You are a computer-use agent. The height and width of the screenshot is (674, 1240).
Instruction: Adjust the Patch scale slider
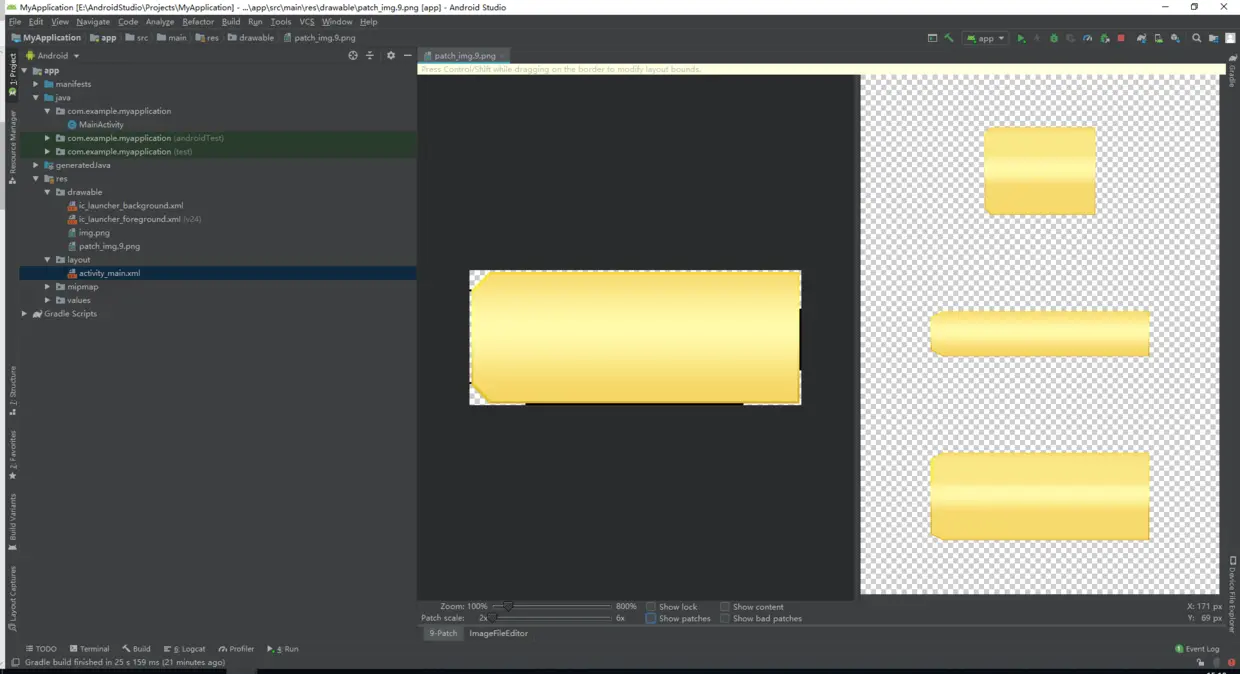tap(493, 618)
